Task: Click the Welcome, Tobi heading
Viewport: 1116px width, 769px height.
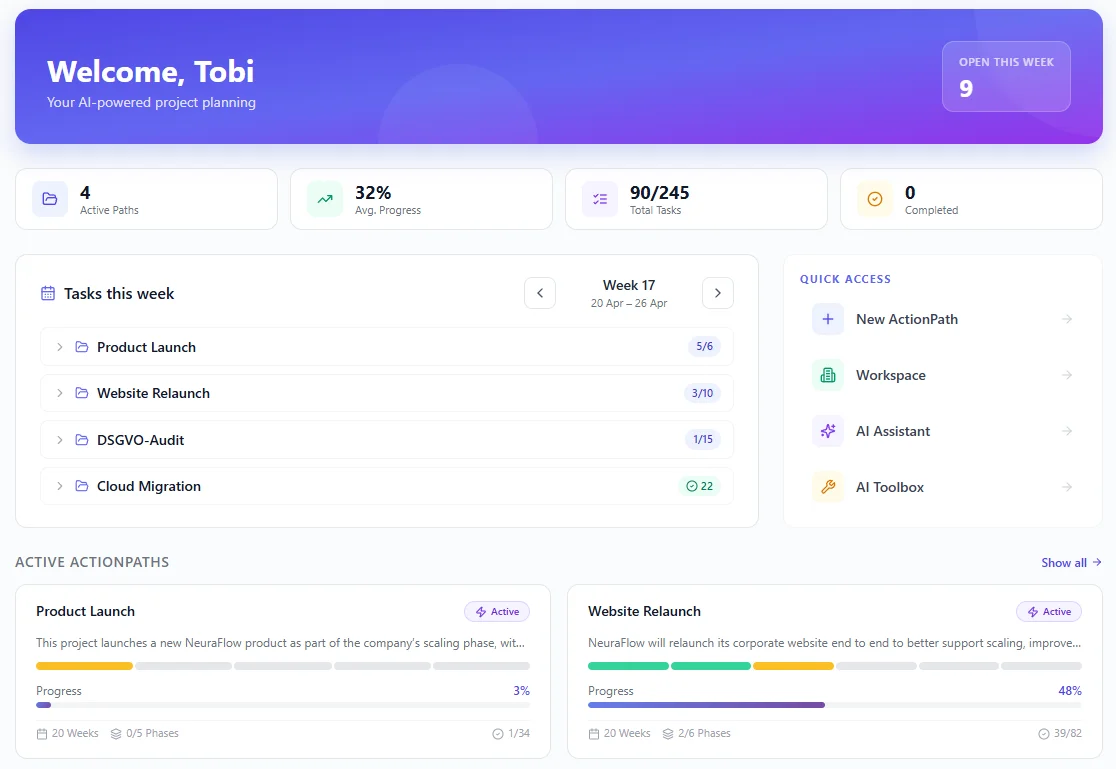Action: pos(150,71)
